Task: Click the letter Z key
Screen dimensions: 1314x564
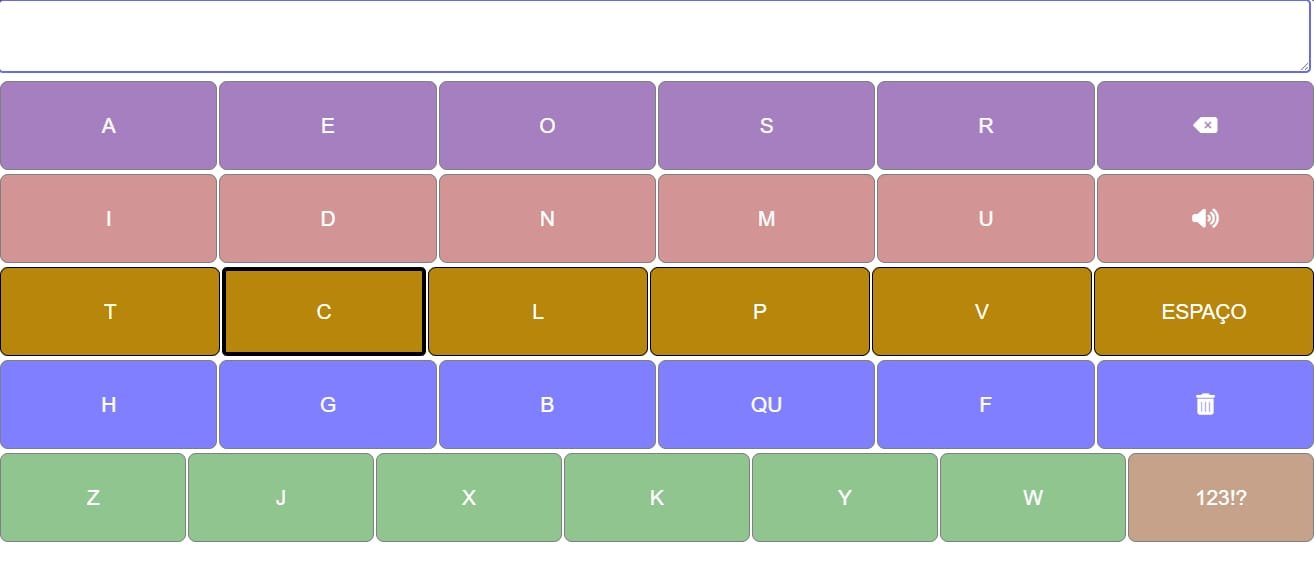Action: coord(93,497)
